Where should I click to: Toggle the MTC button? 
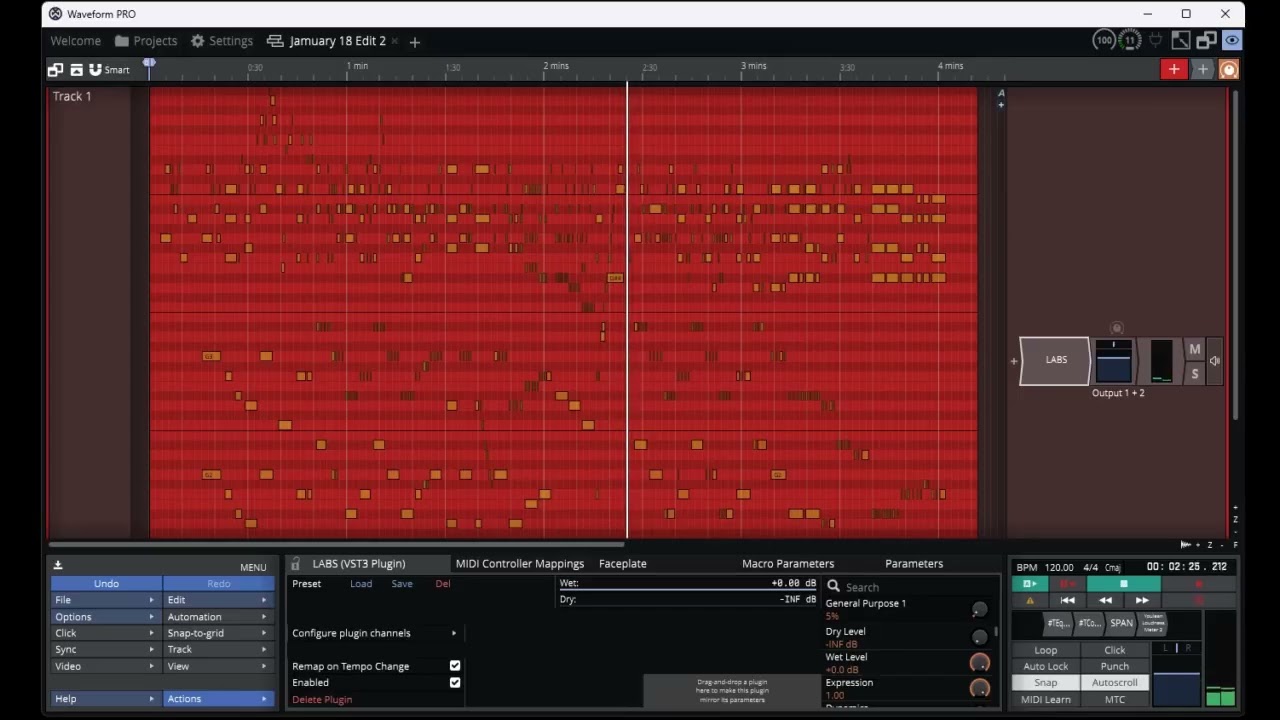[1114, 700]
